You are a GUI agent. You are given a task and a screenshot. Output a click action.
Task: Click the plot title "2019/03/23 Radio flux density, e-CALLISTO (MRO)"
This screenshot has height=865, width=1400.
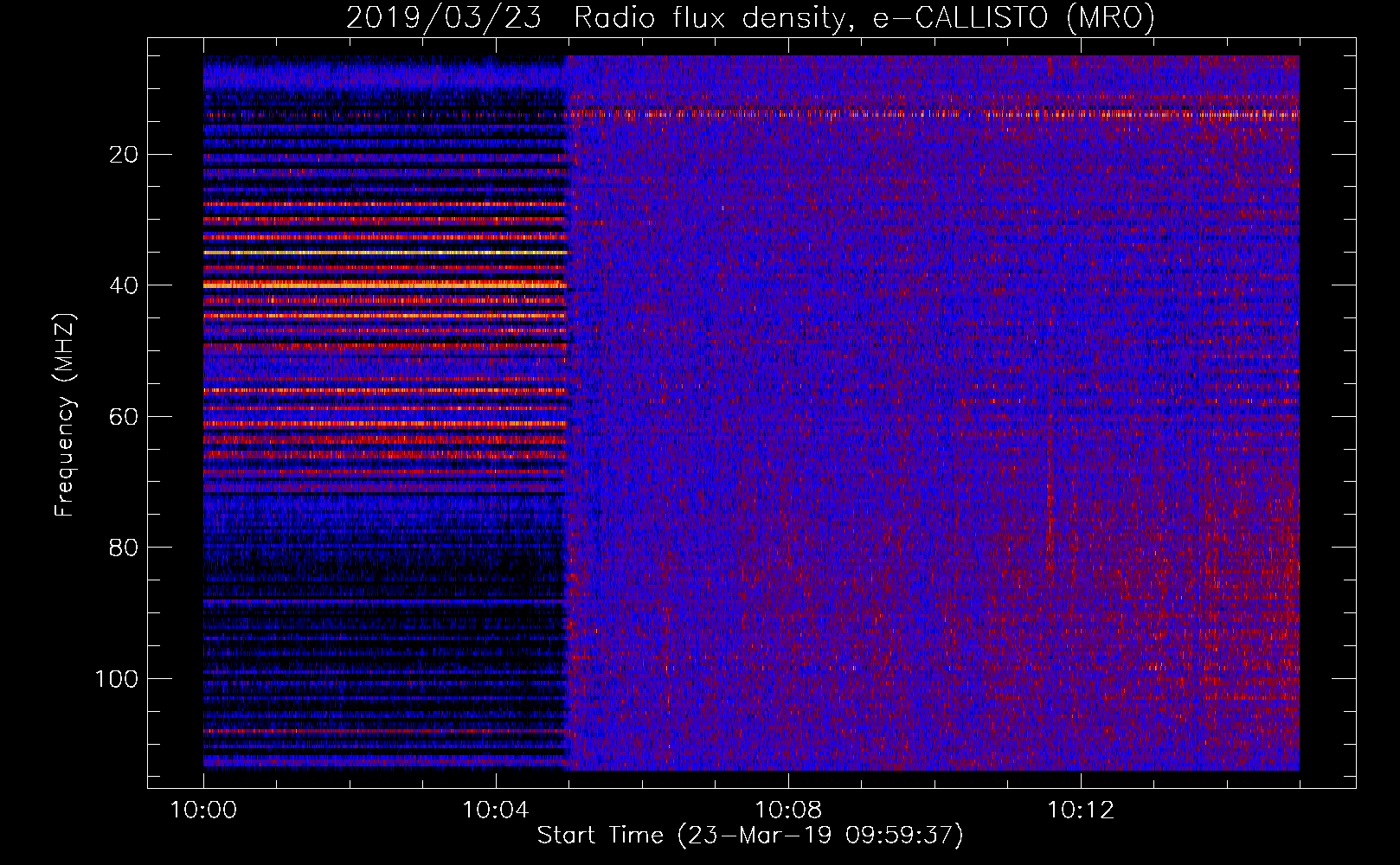coord(750,17)
